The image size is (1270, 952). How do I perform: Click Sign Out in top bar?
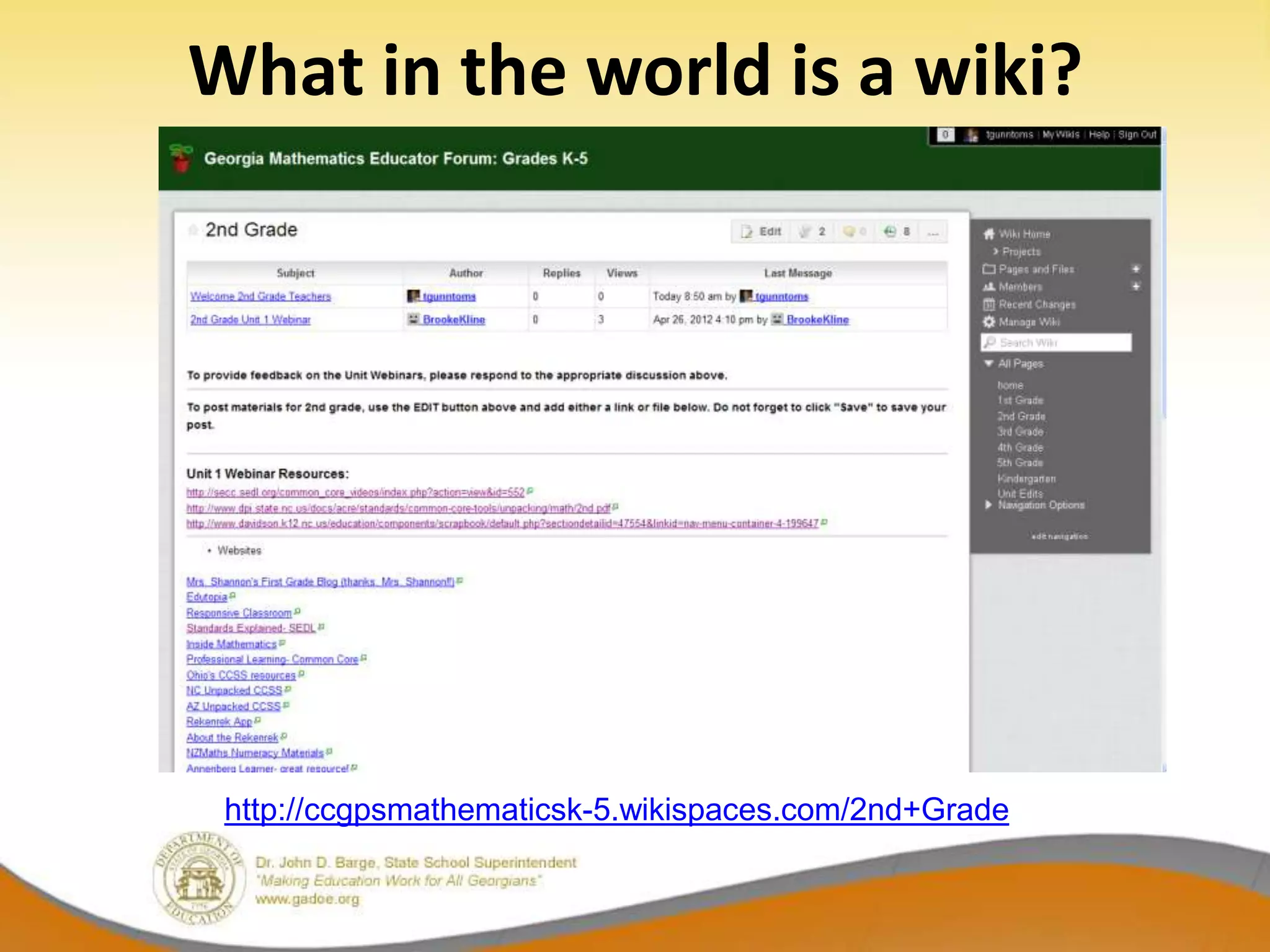click(x=1137, y=134)
